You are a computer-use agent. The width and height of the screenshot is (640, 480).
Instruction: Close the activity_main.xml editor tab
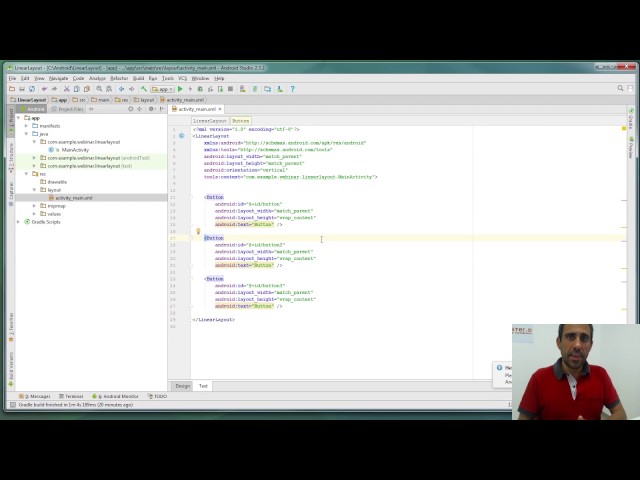pos(220,109)
